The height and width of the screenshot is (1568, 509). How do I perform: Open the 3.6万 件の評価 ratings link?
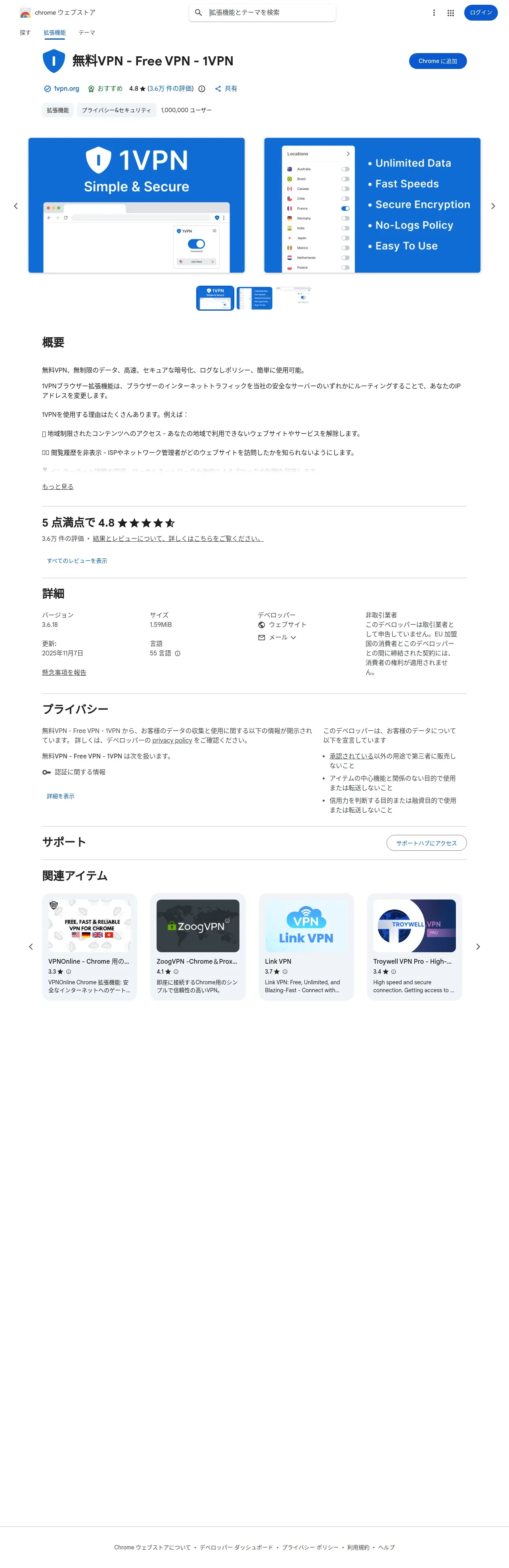[x=170, y=89]
